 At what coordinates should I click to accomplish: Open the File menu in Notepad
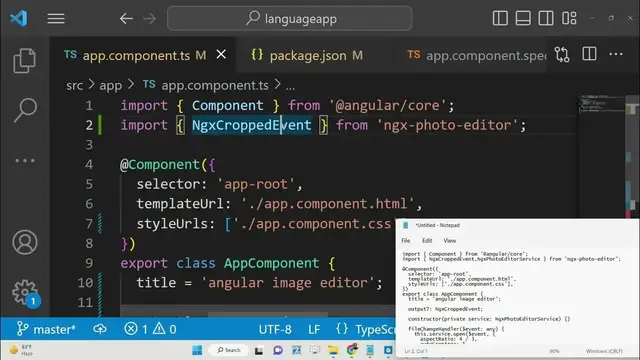click(406, 241)
